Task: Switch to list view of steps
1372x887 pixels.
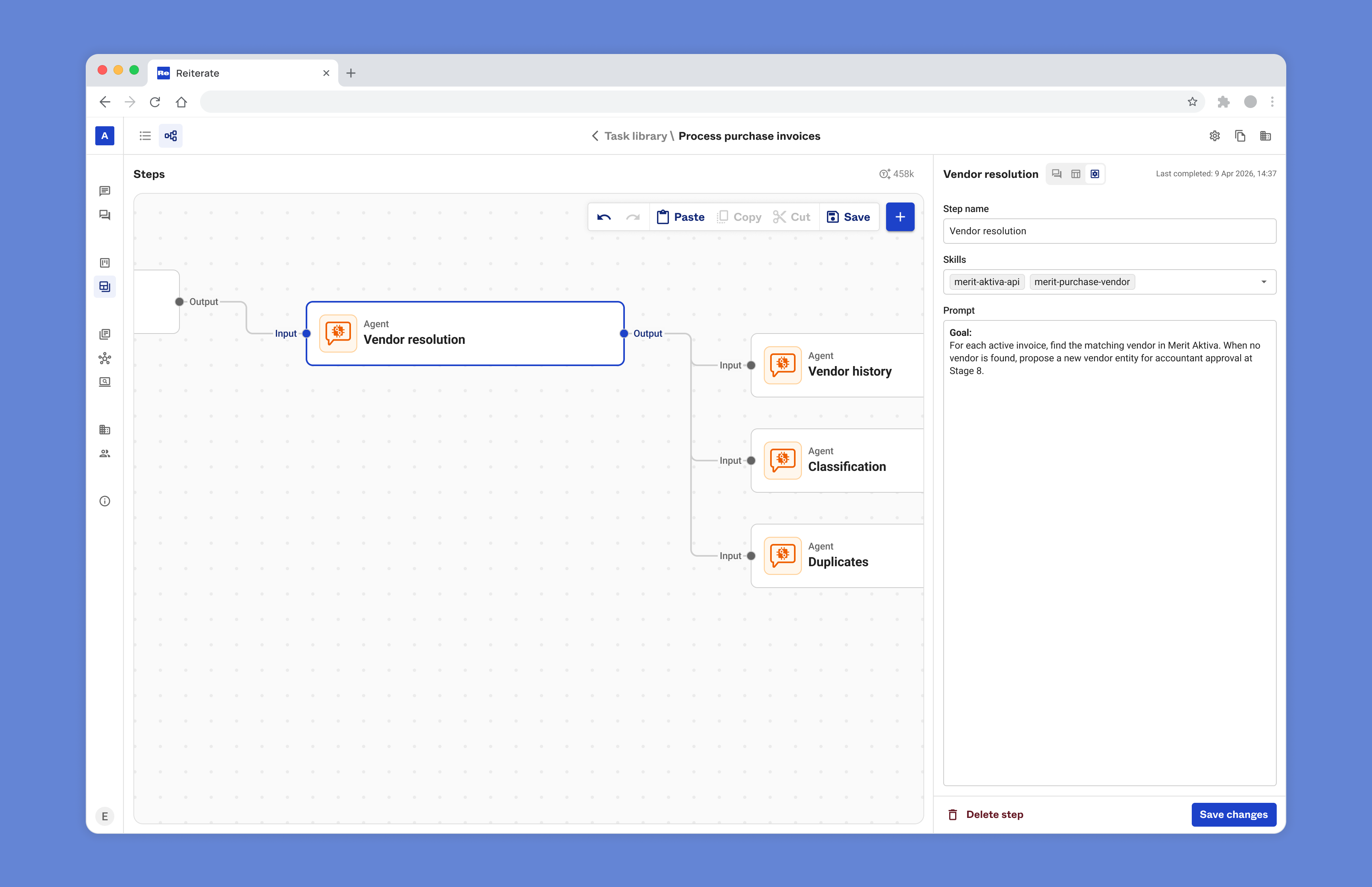Action: pos(145,136)
